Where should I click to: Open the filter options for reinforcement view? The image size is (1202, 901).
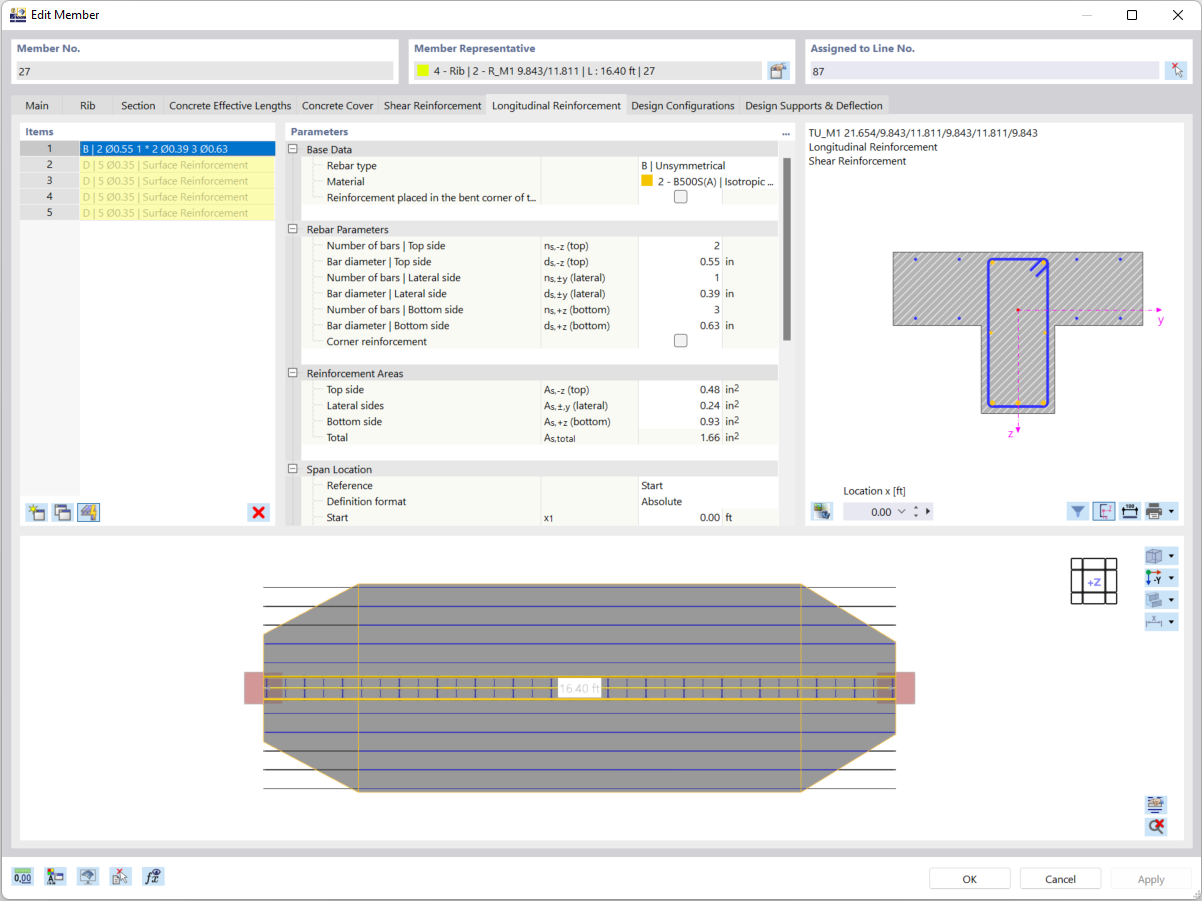(1078, 511)
